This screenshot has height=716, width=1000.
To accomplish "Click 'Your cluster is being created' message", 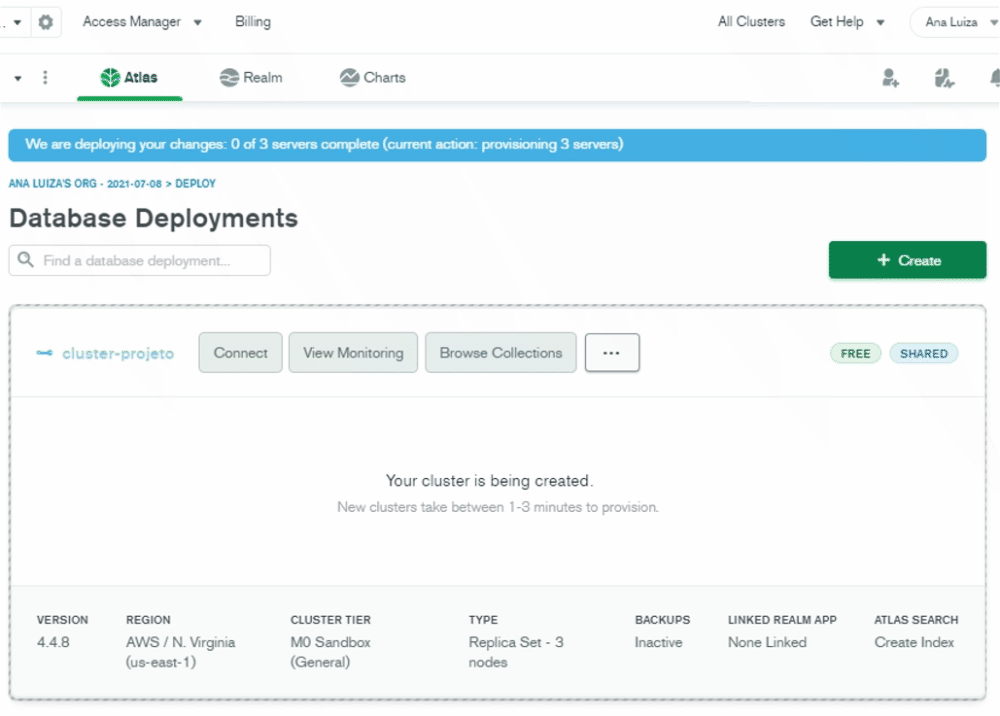I will click(489, 481).
